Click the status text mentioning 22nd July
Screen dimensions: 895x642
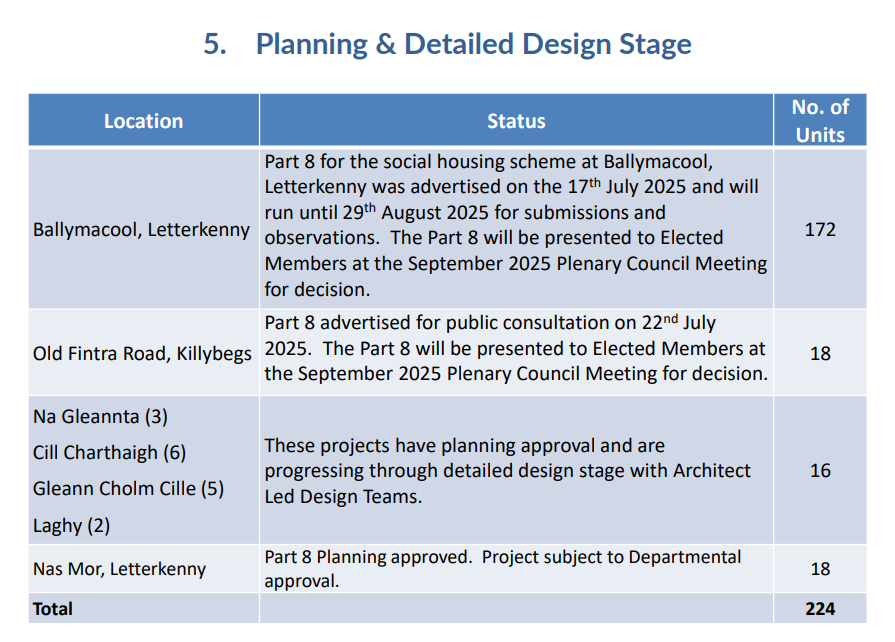tap(515, 349)
